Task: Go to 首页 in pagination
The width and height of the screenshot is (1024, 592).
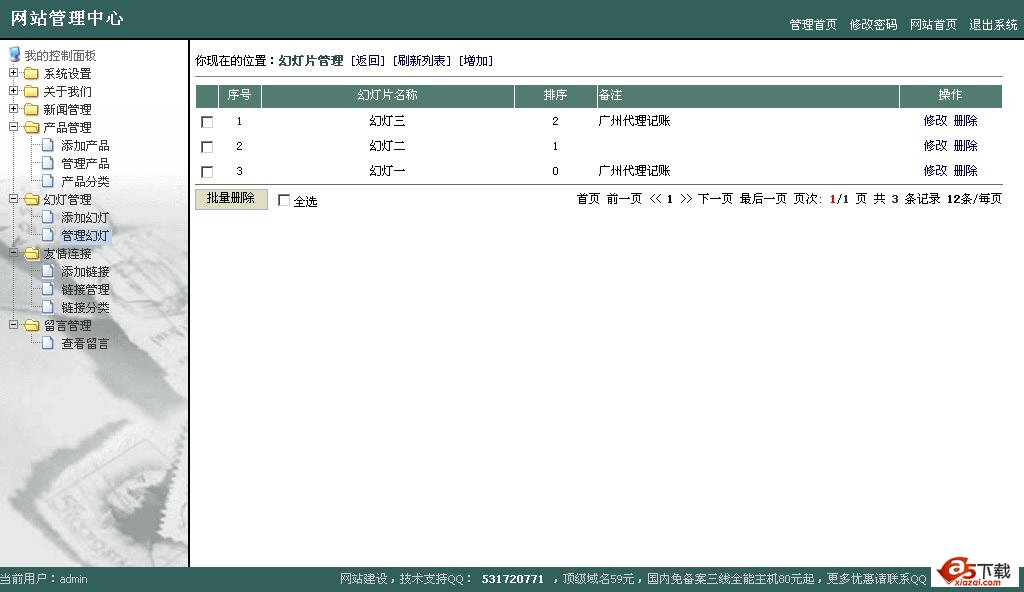Action: [x=588, y=199]
